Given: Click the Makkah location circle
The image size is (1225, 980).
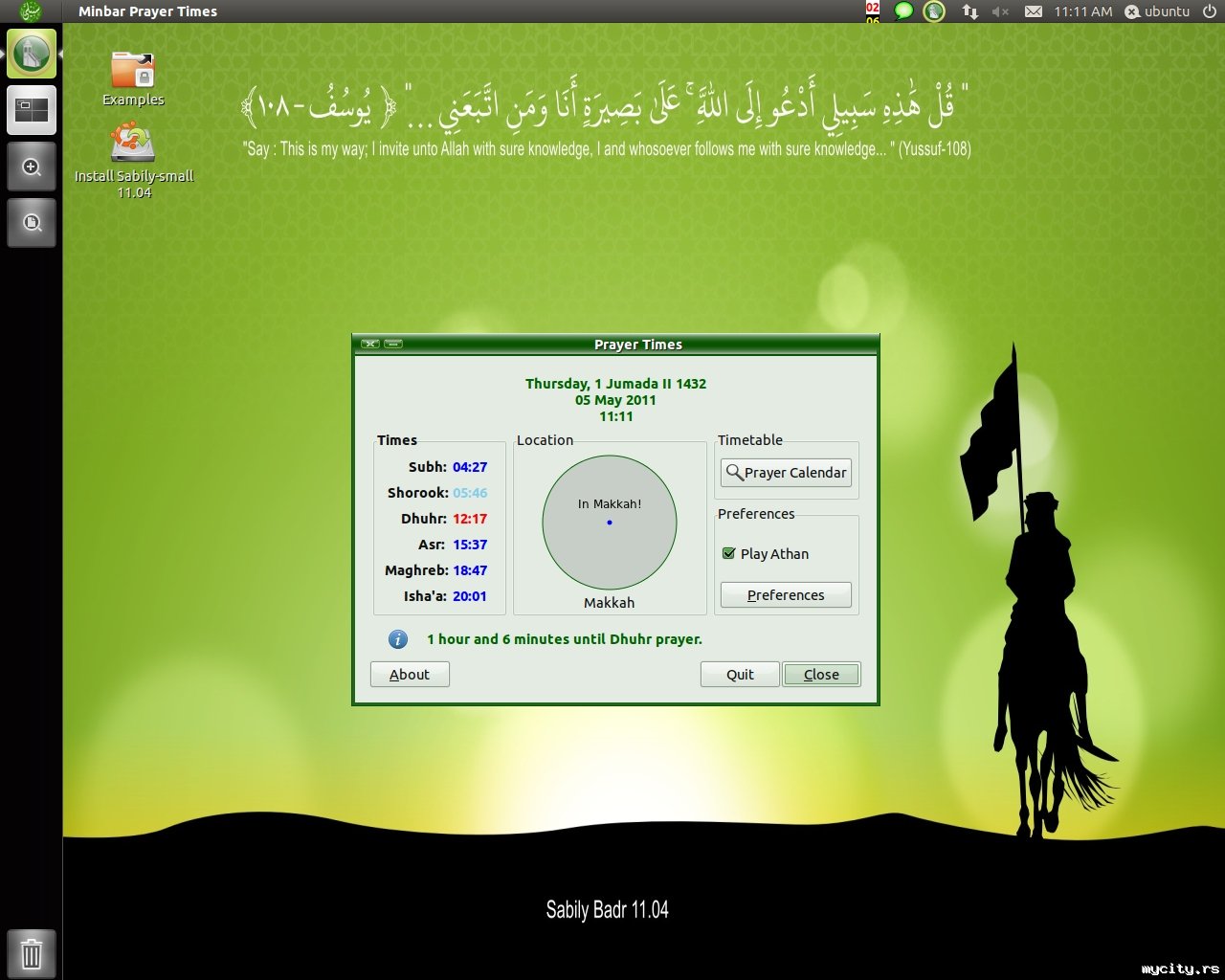Looking at the screenshot, I should pos(610,523).
